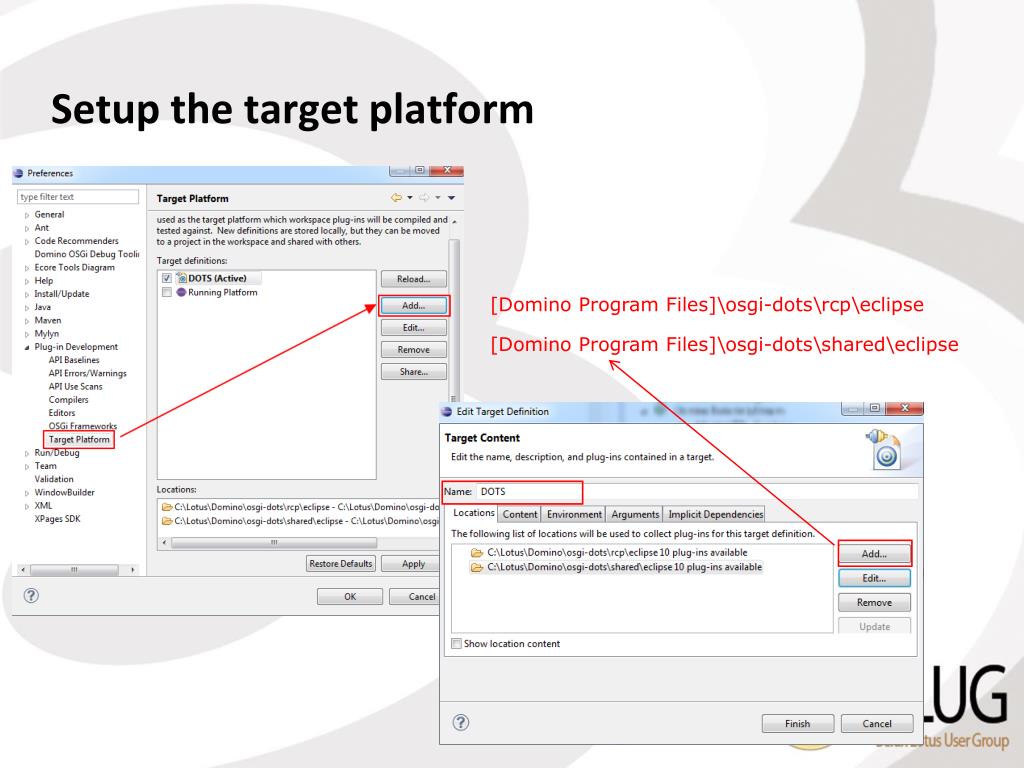Expand the XML preferences node
Screen dimensions: 1024x768
coord(27,506)
